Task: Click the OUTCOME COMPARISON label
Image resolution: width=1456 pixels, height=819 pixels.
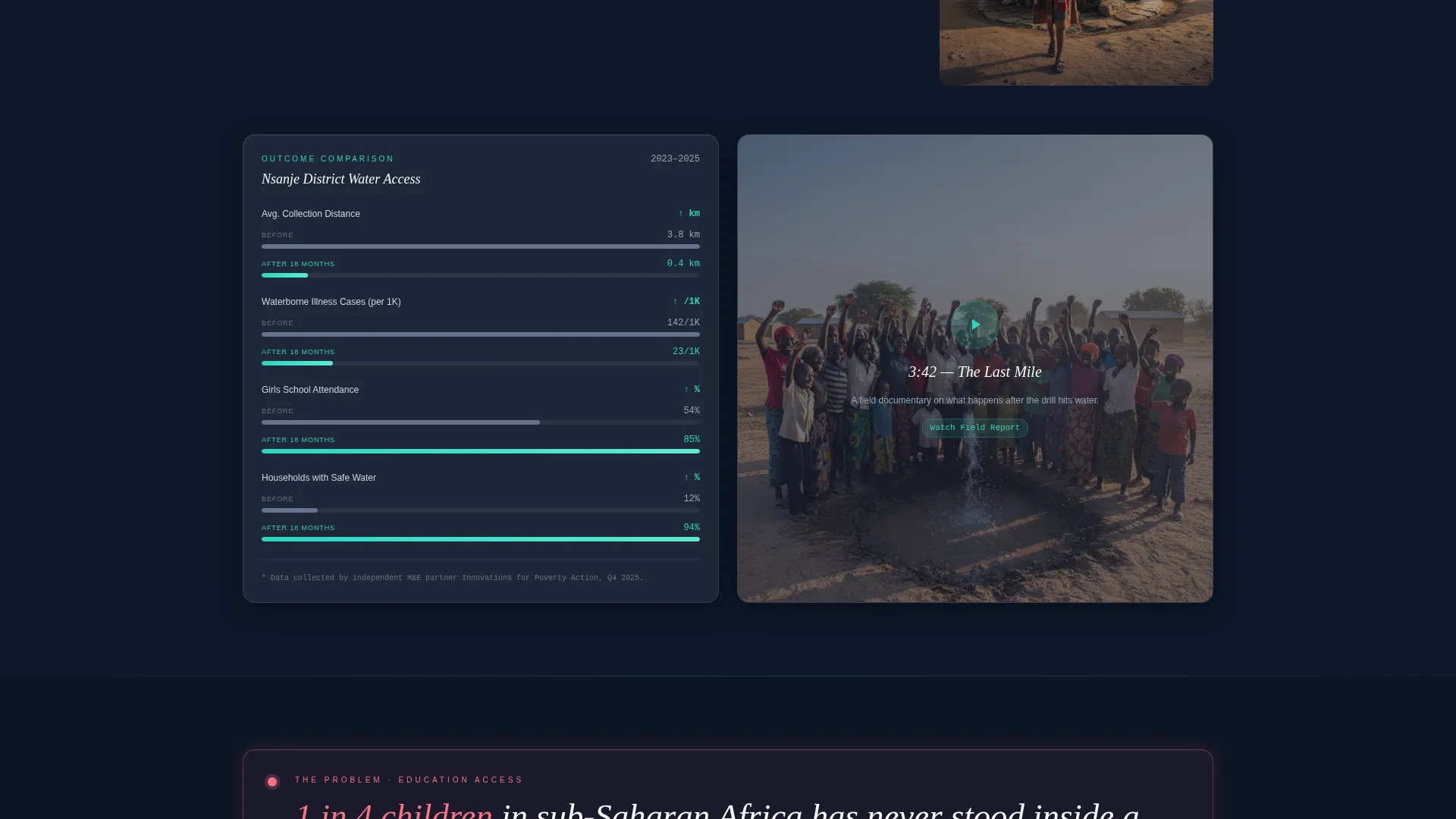Action: point(328,159)
